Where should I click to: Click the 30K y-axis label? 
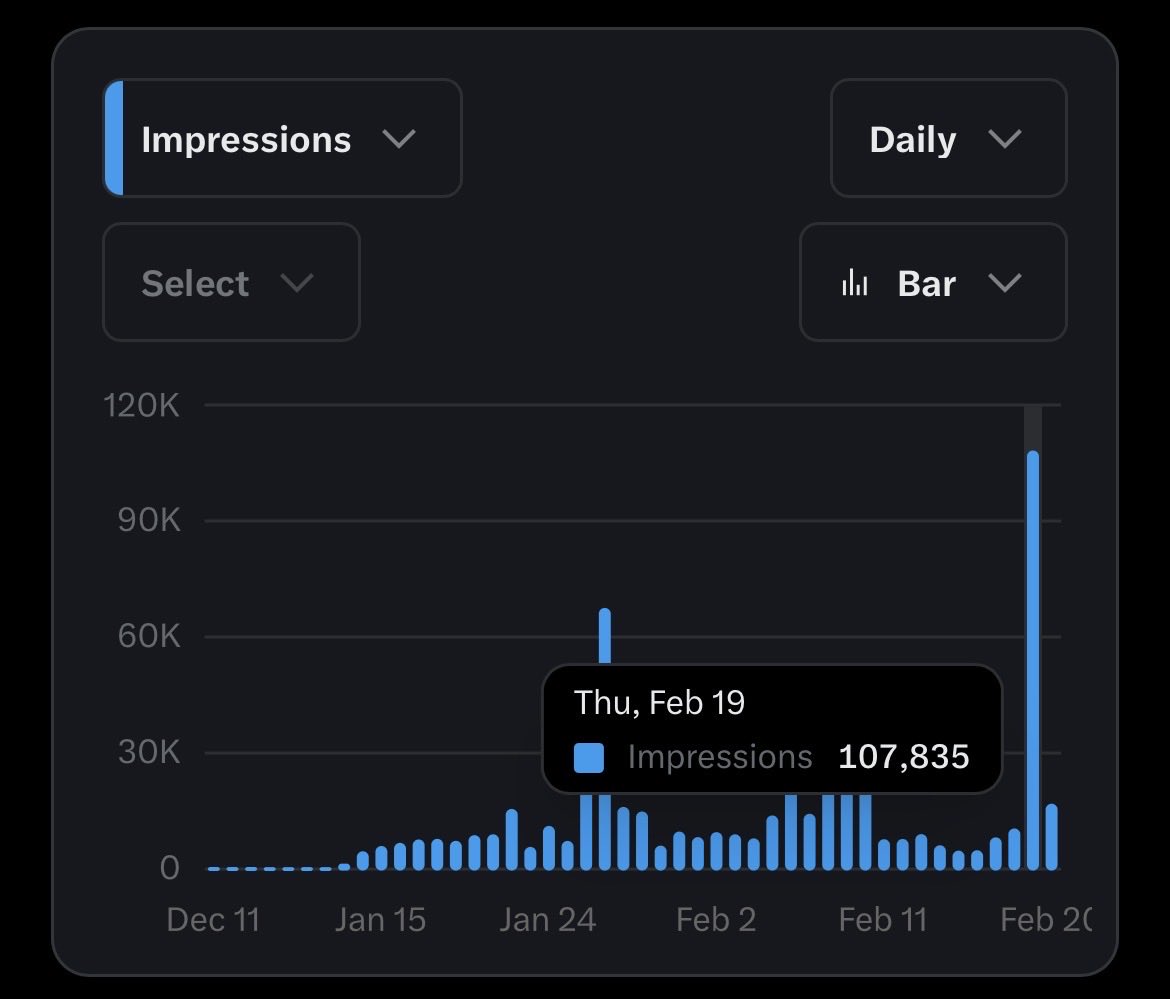tap(149, 751)
